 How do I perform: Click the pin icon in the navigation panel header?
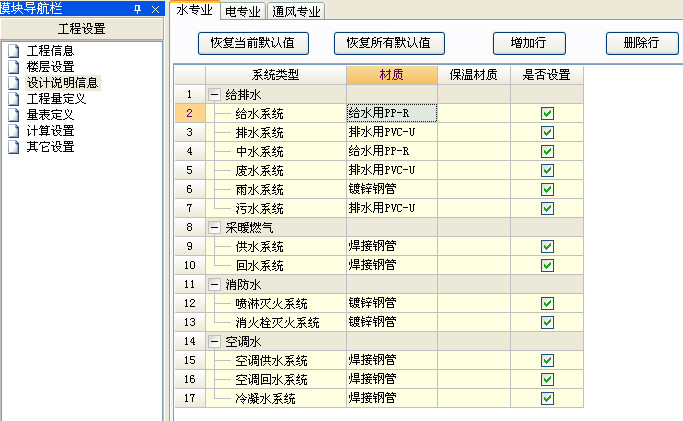coord(137,9)
